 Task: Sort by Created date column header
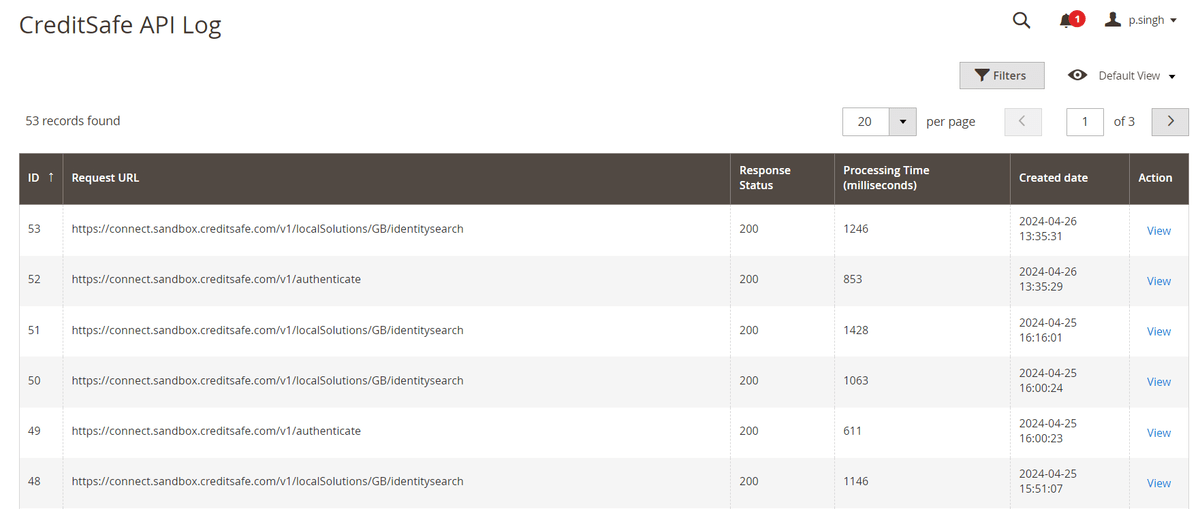pos(1053,178)
